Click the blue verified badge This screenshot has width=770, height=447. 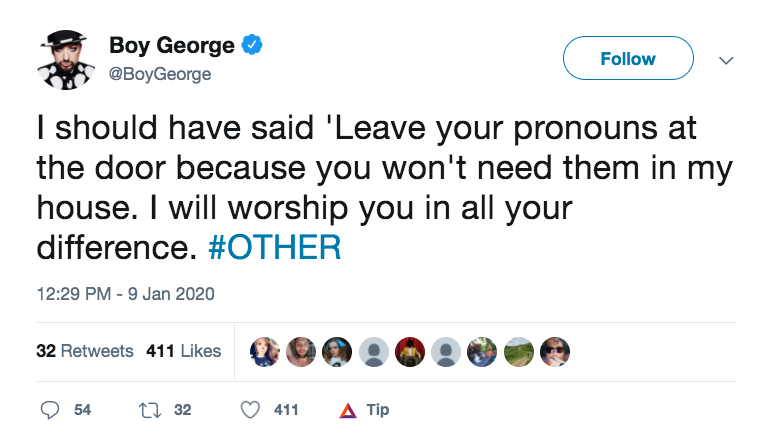point(254,46)
